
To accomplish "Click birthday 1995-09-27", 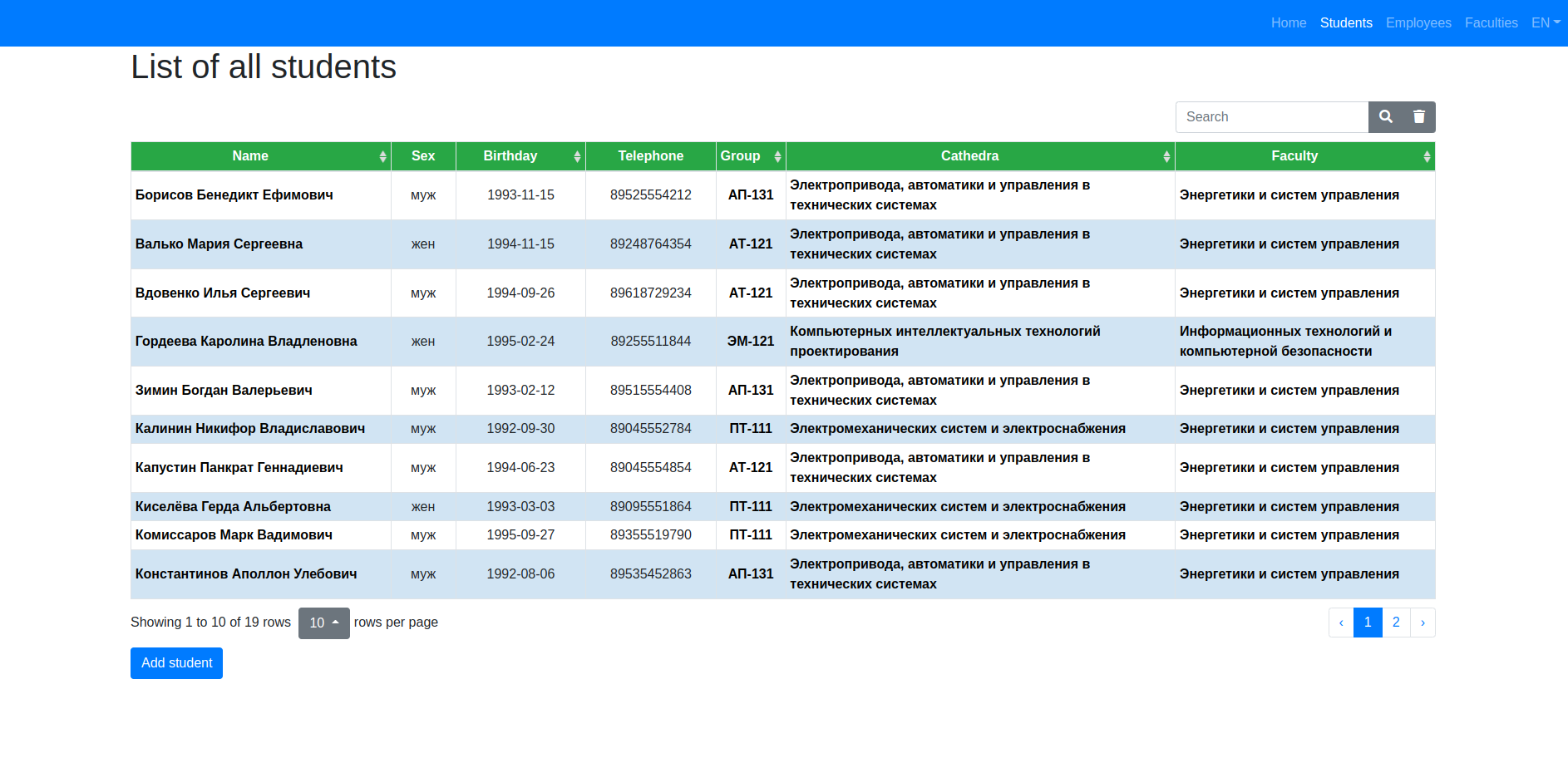I will click(520, 535).
